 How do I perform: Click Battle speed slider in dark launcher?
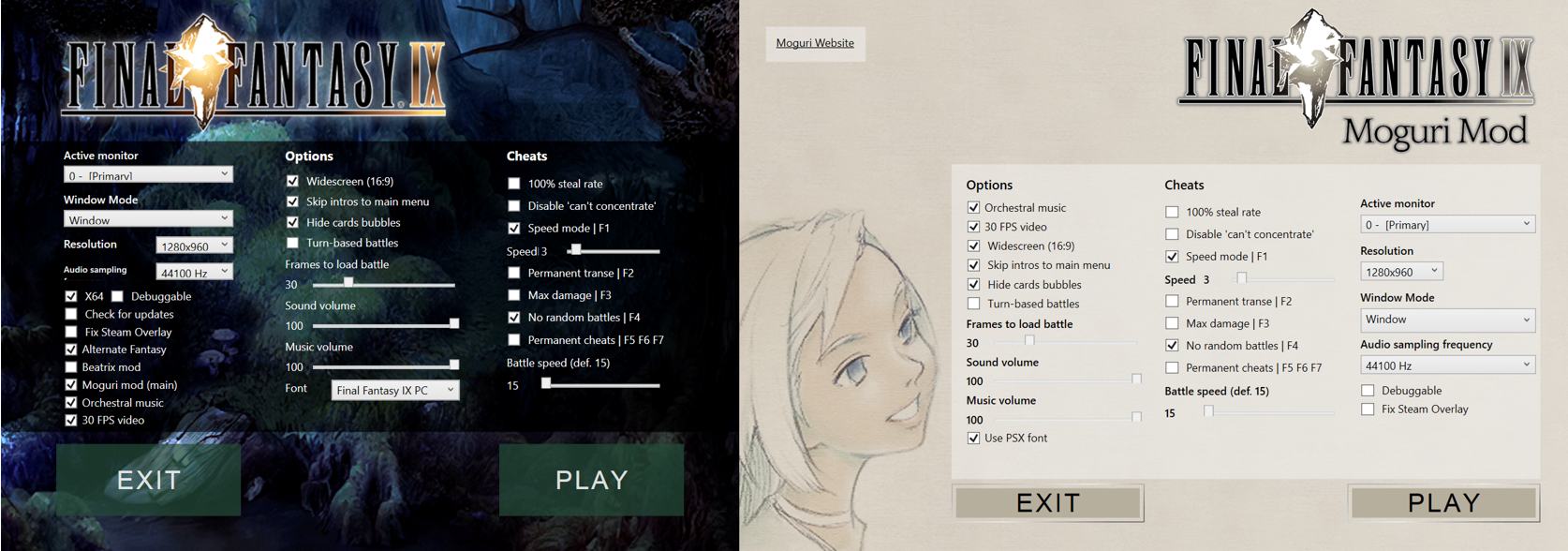pos(599,383)
